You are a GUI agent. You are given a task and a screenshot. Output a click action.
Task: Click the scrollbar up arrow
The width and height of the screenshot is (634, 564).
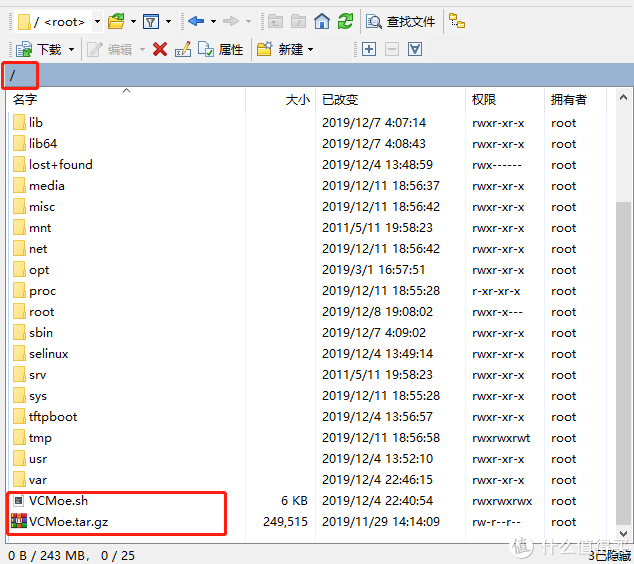tap(623, 97)
